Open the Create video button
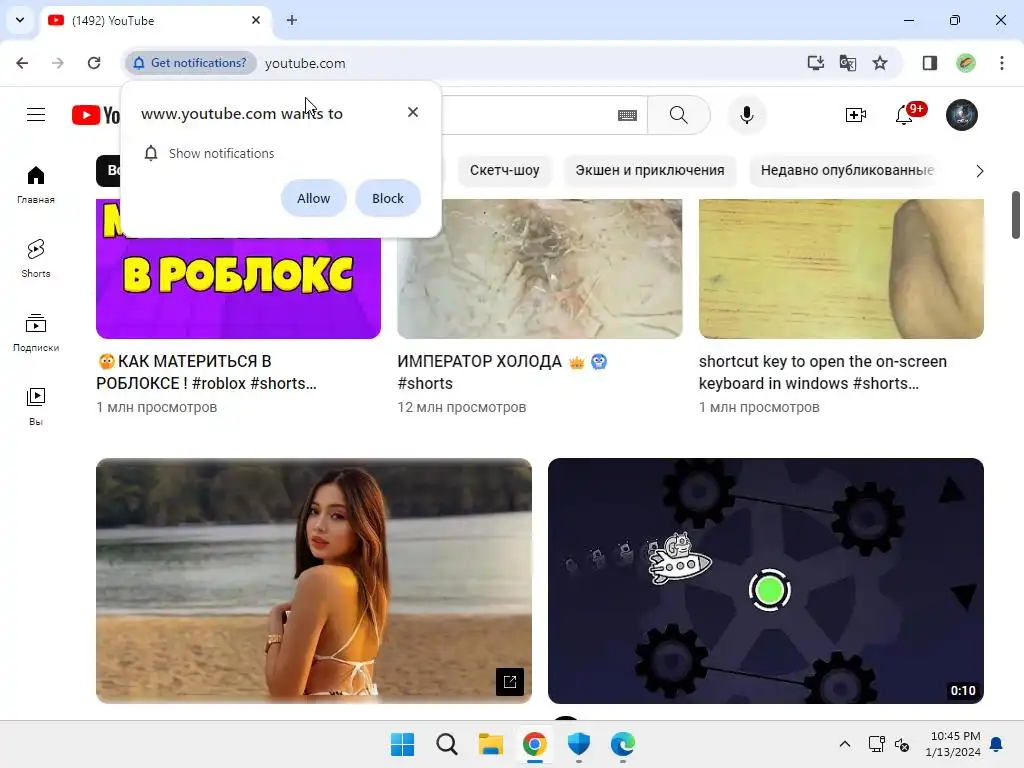The image size is (1024, 768). pyautogui.click(x=856, y=115)
